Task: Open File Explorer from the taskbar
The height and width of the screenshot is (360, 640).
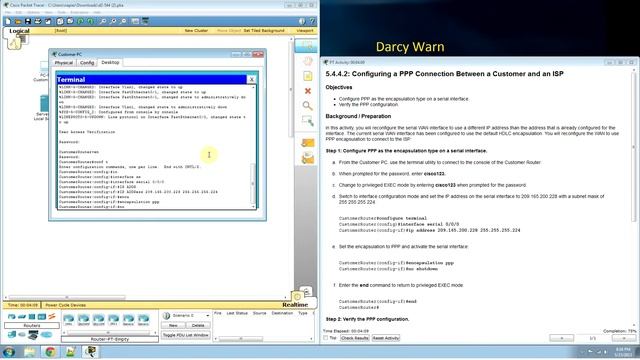Action: [30, 351]
